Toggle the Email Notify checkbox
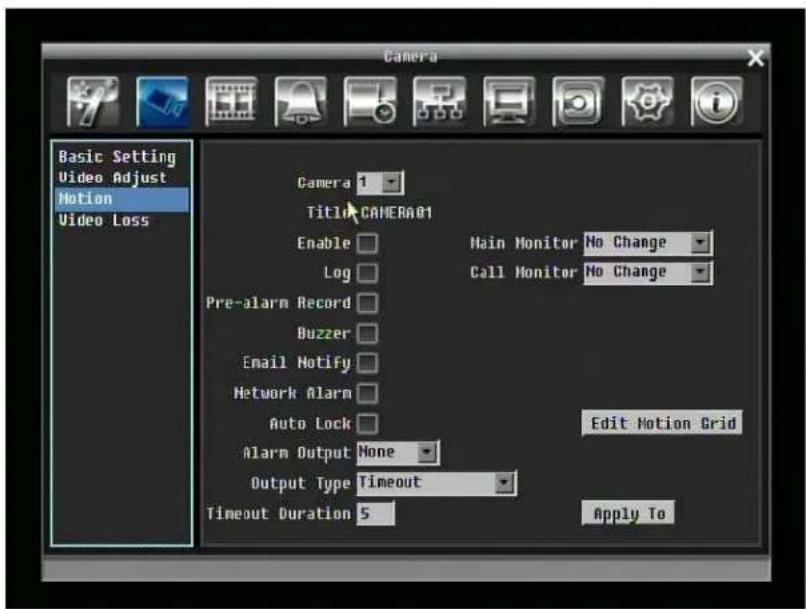 point(368,363)
